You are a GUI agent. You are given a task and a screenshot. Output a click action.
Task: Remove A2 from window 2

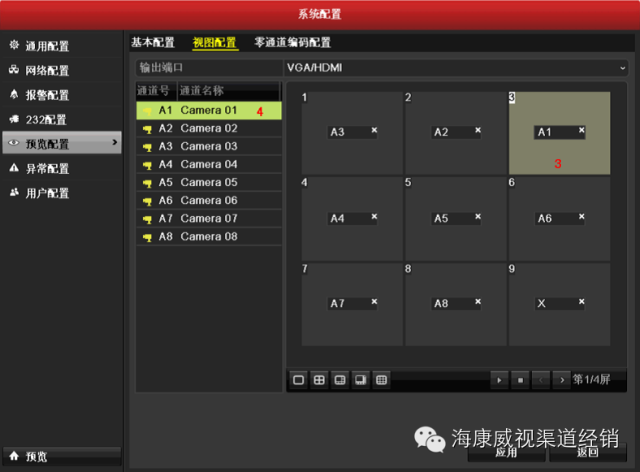click(478, 130)
